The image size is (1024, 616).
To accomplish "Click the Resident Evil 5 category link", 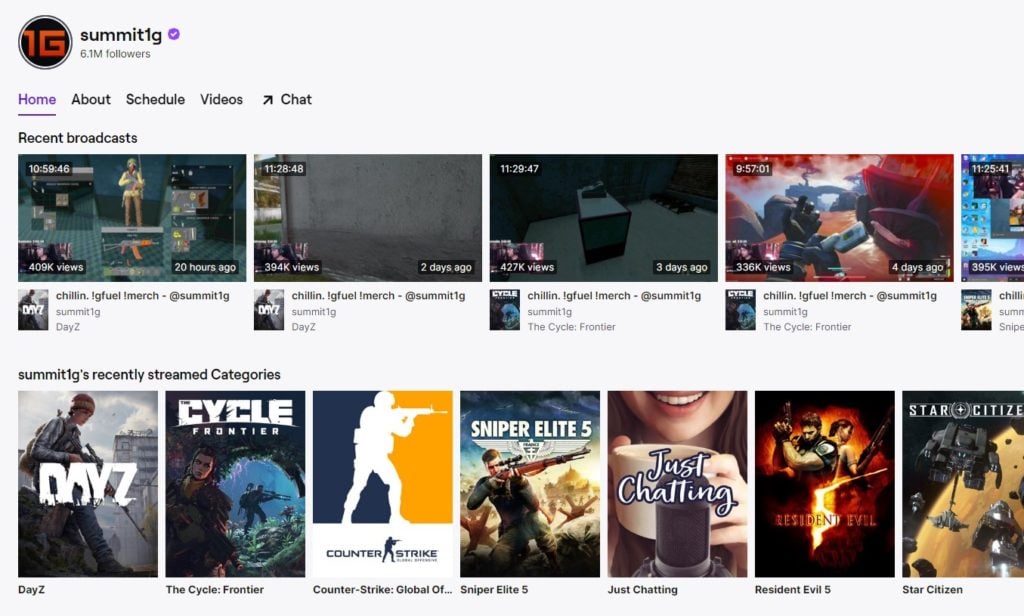I will tap(793, 589).
